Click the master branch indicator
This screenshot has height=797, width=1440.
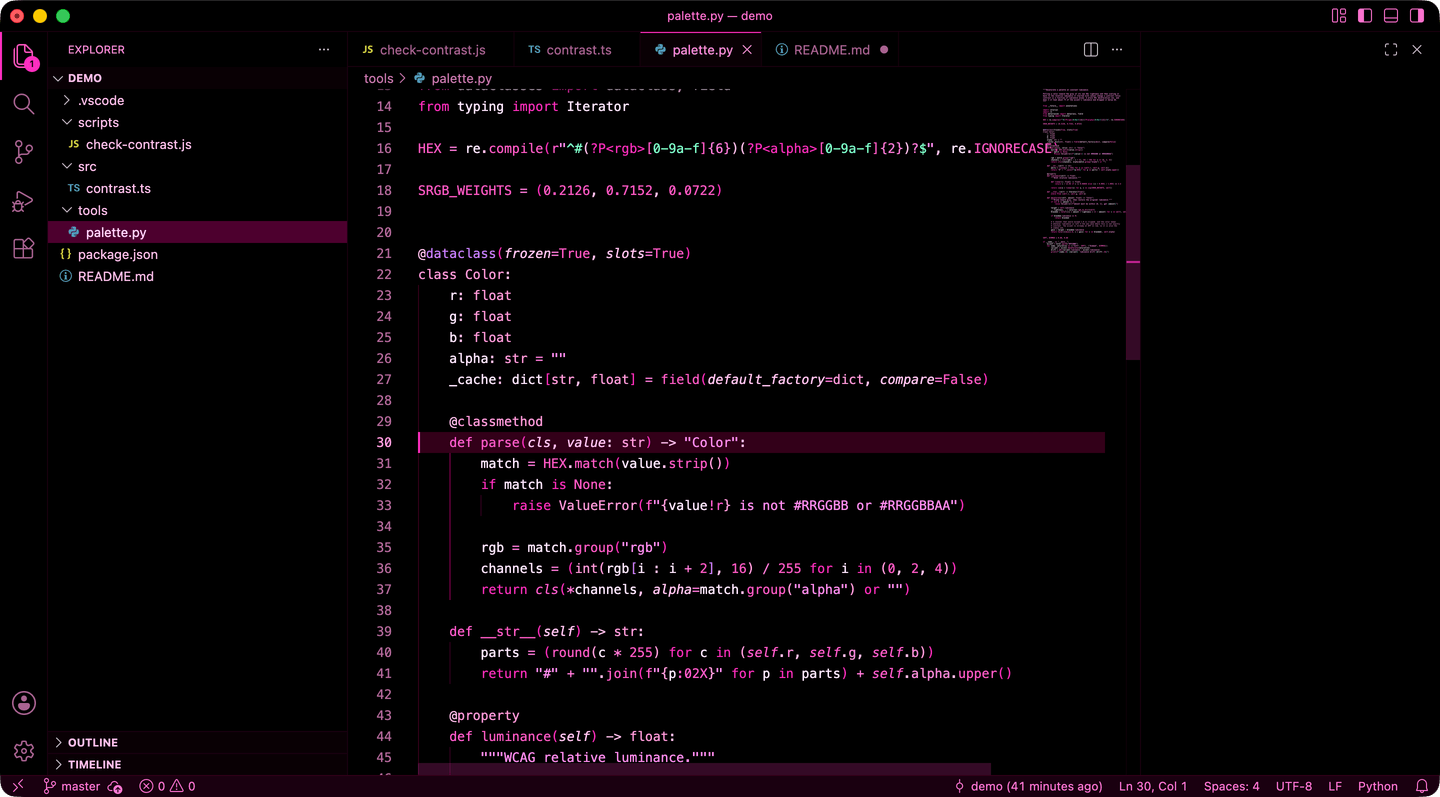[71, 786]
